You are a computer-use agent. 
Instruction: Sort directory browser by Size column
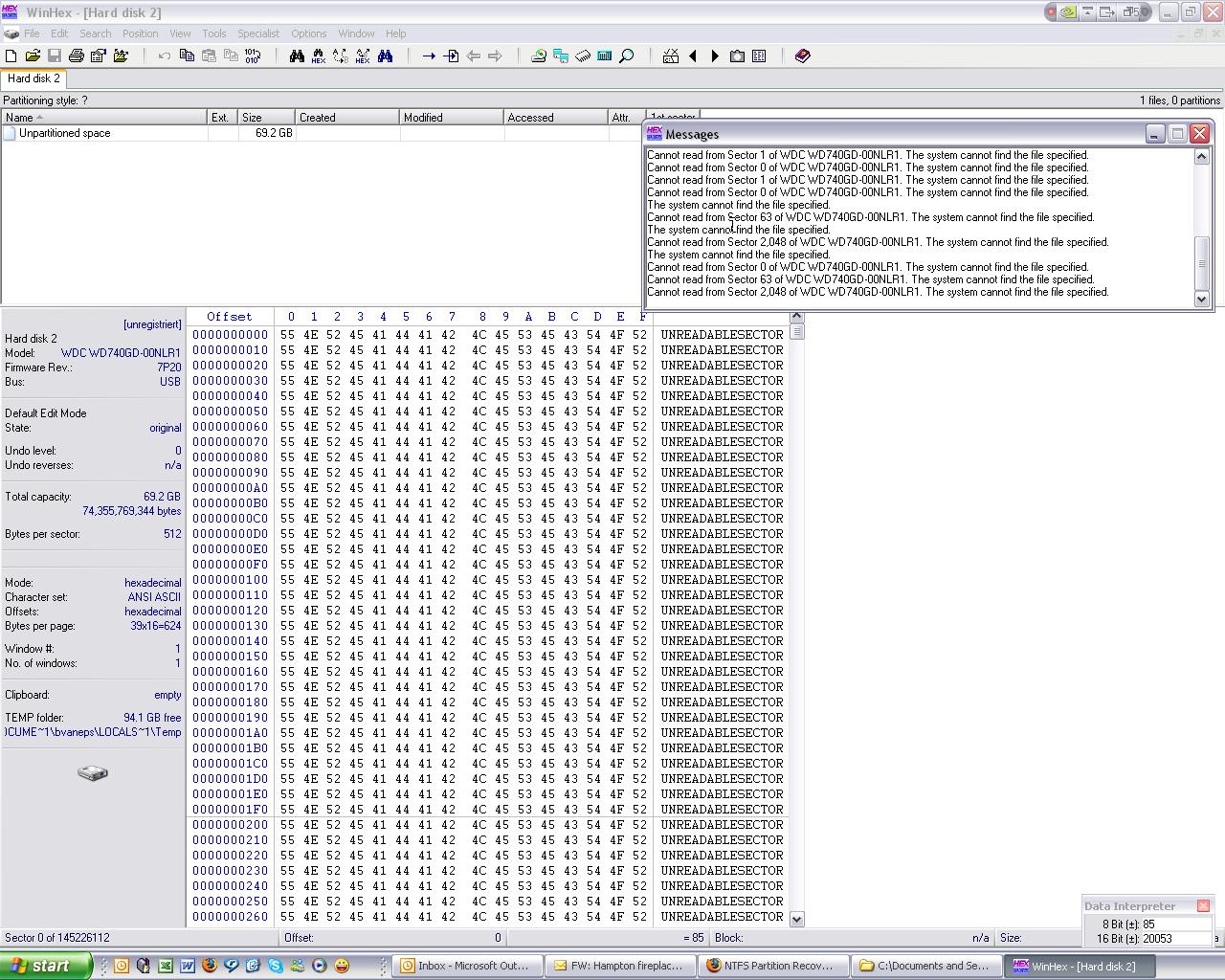(266, 117)
